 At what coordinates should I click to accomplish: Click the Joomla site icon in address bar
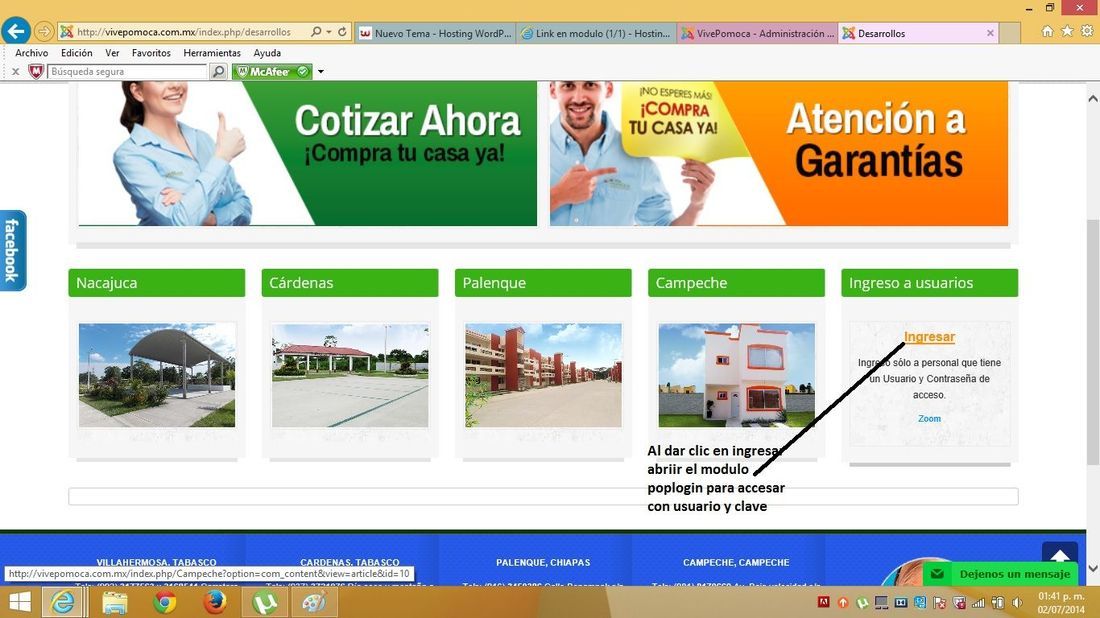(67, 32)
